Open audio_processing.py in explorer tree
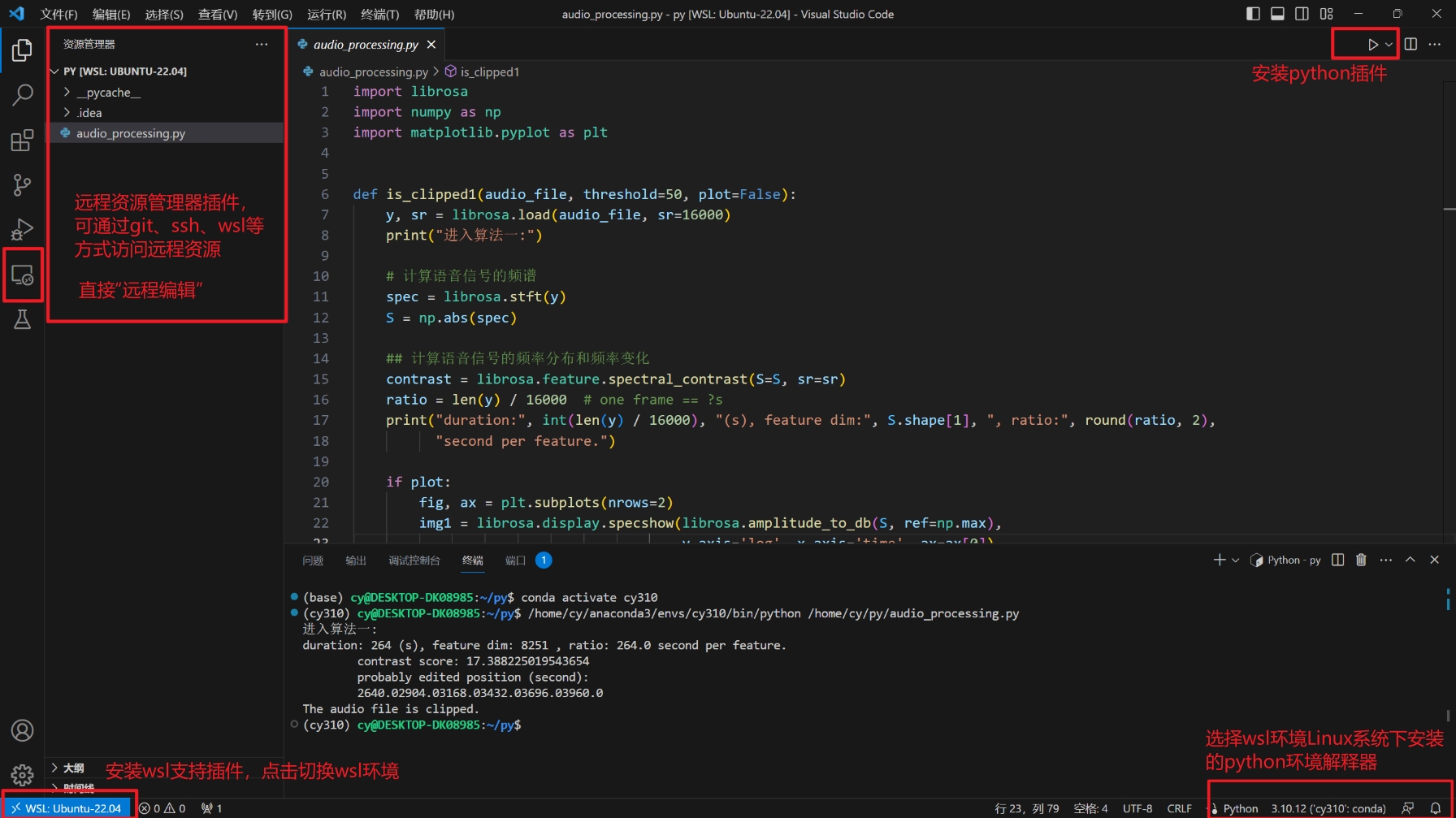This screenshot has width=1456, height=818. click(131, 133)
